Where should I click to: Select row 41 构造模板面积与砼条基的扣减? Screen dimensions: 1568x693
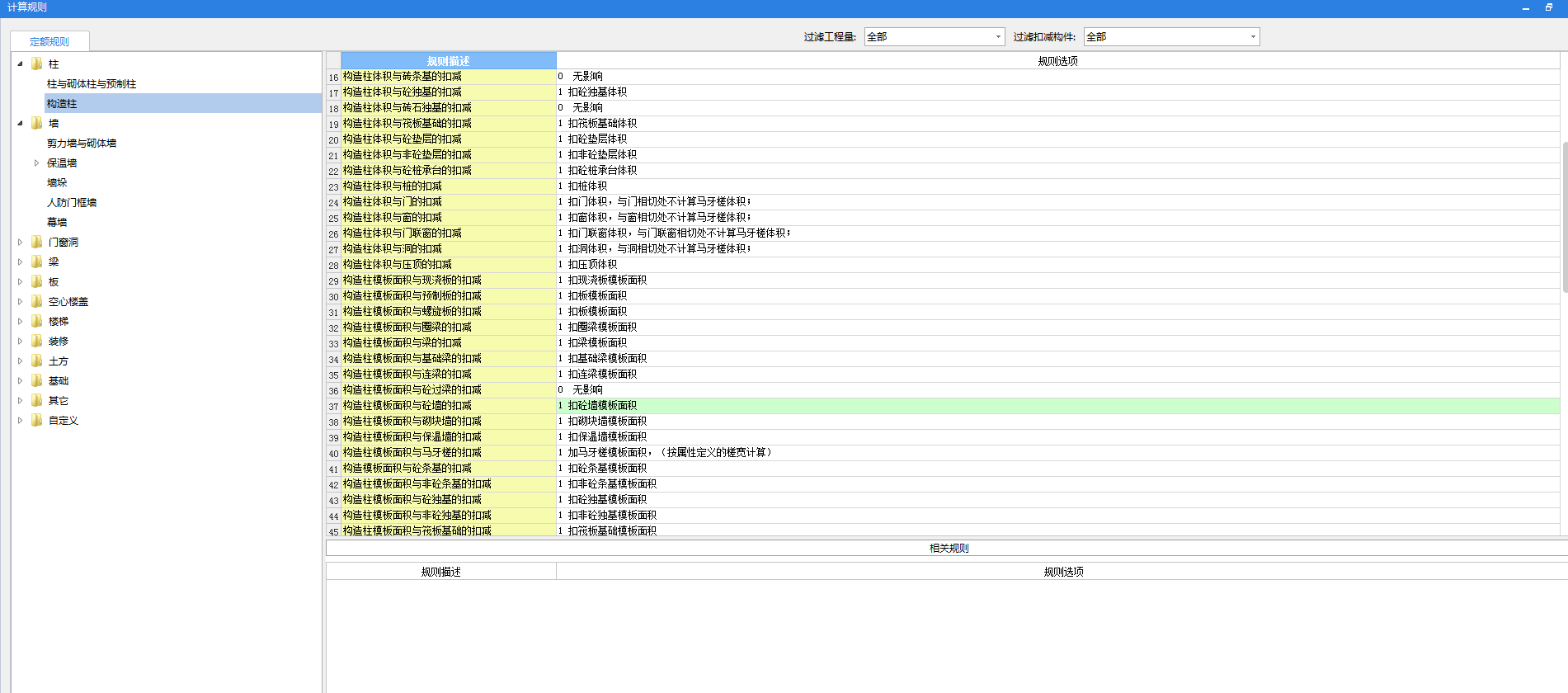pos(449,468)
